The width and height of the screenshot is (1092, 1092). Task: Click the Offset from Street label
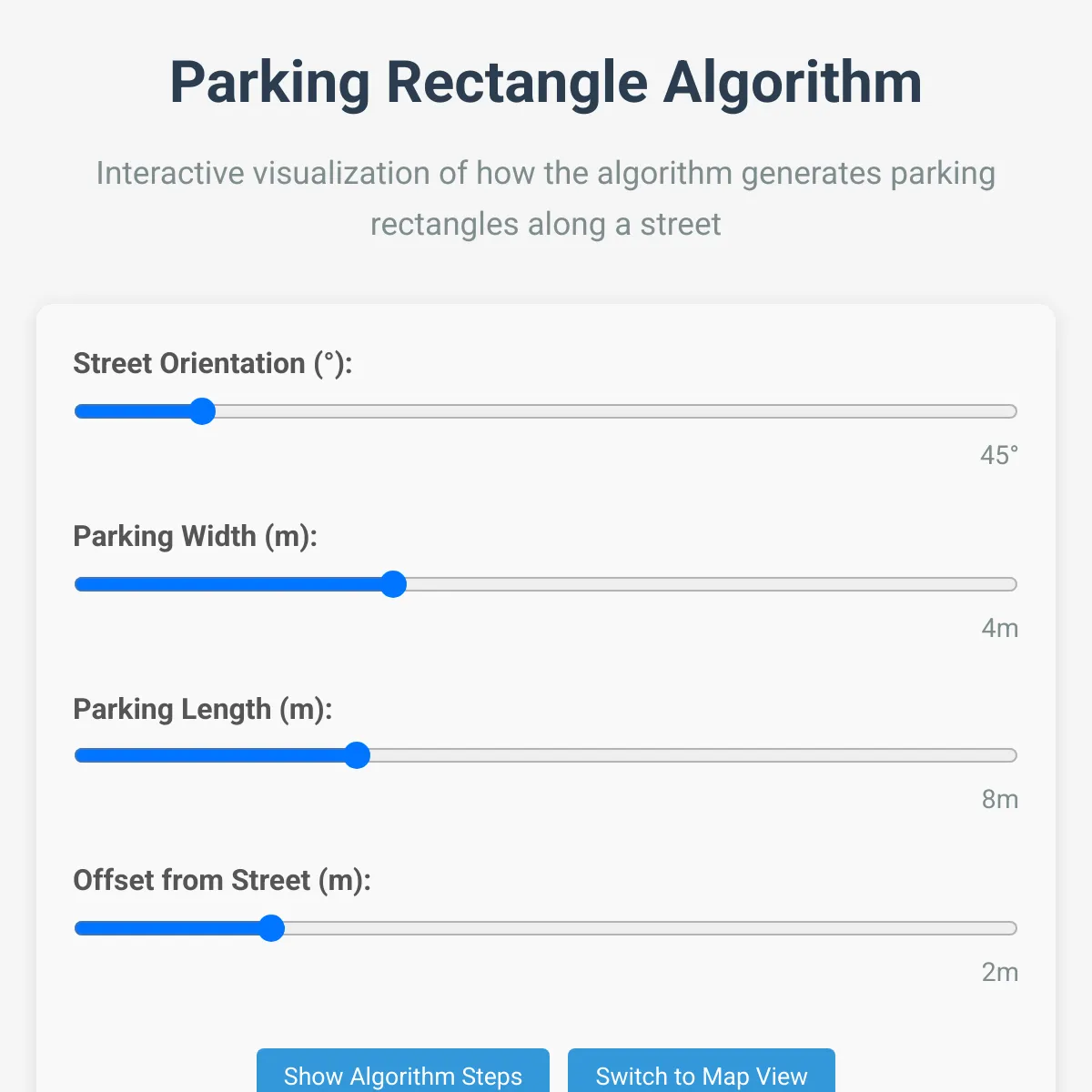pos(222,881)
